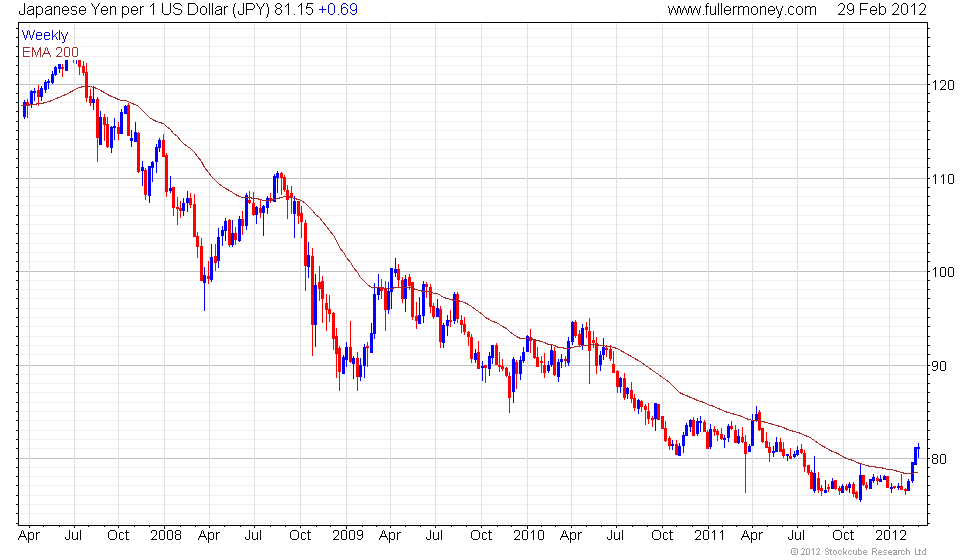The height and width of the screenshot is (560, 980).
Task: Click the '© 2012 Stockcube Research Ltd' copyright text
Action: [x=858, y=552]
